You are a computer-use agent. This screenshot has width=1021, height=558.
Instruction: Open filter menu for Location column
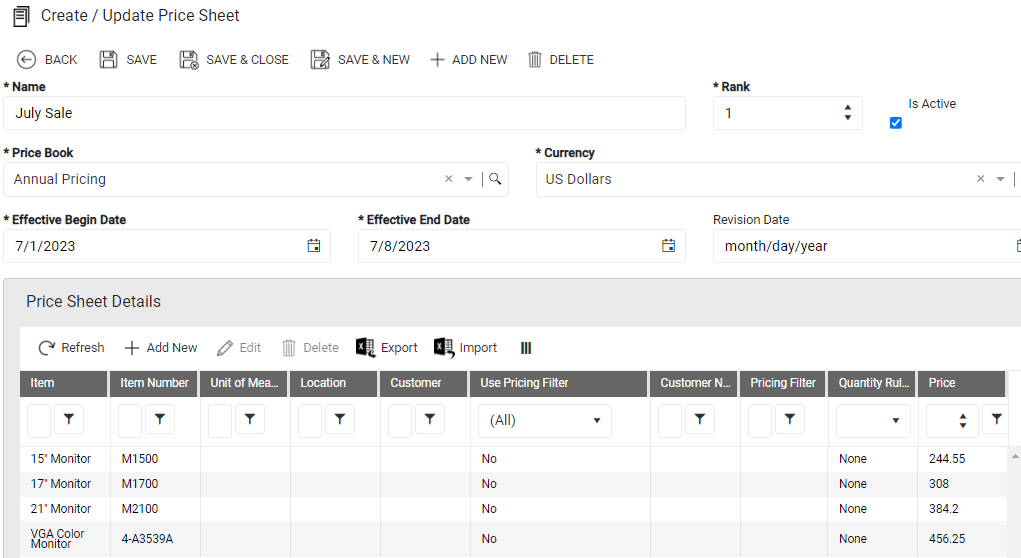[x=340, y=419]
